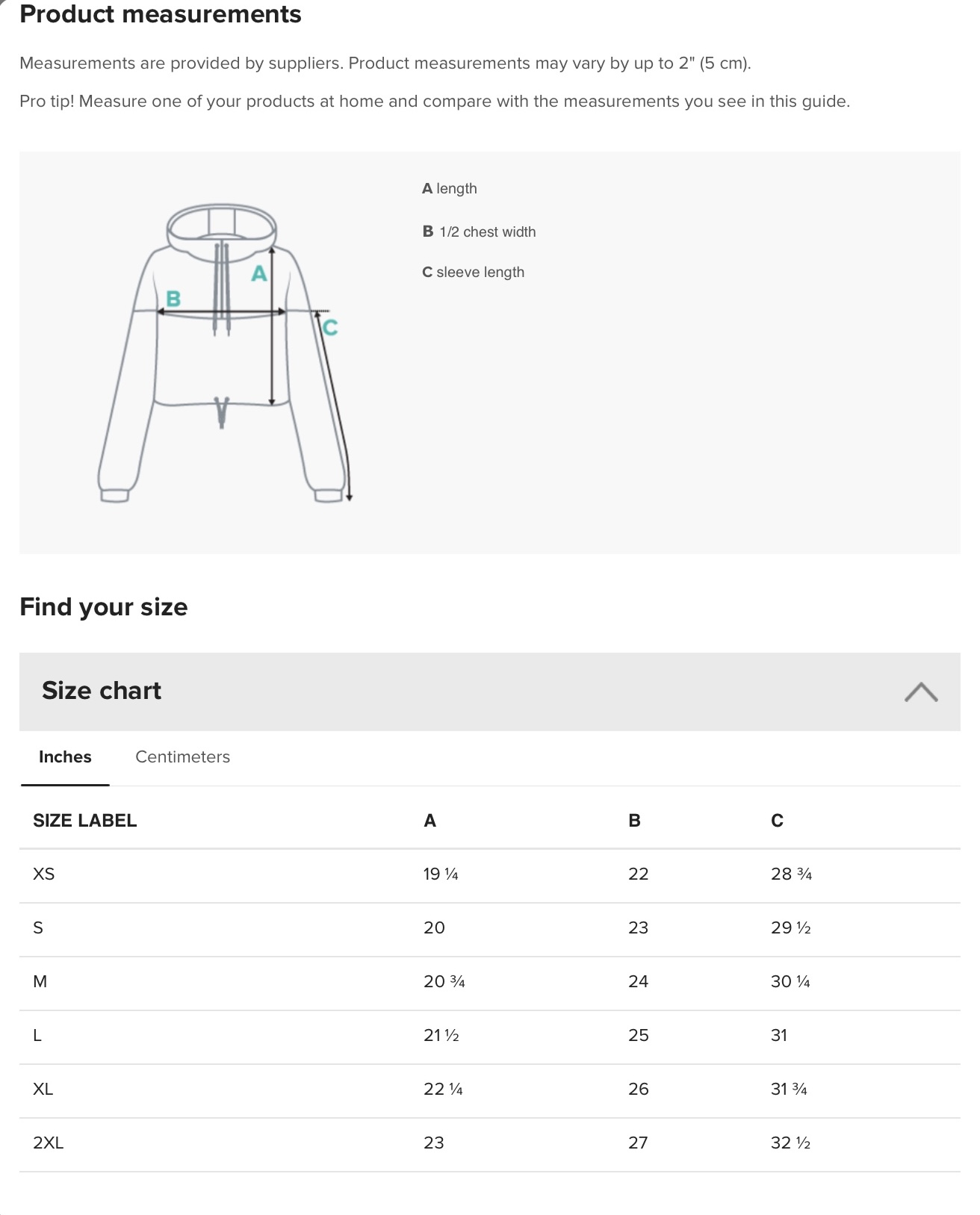Click the column C header cell
This screenshot has height=1215, width=980.
pyautogui.click(x=777, y=820)
